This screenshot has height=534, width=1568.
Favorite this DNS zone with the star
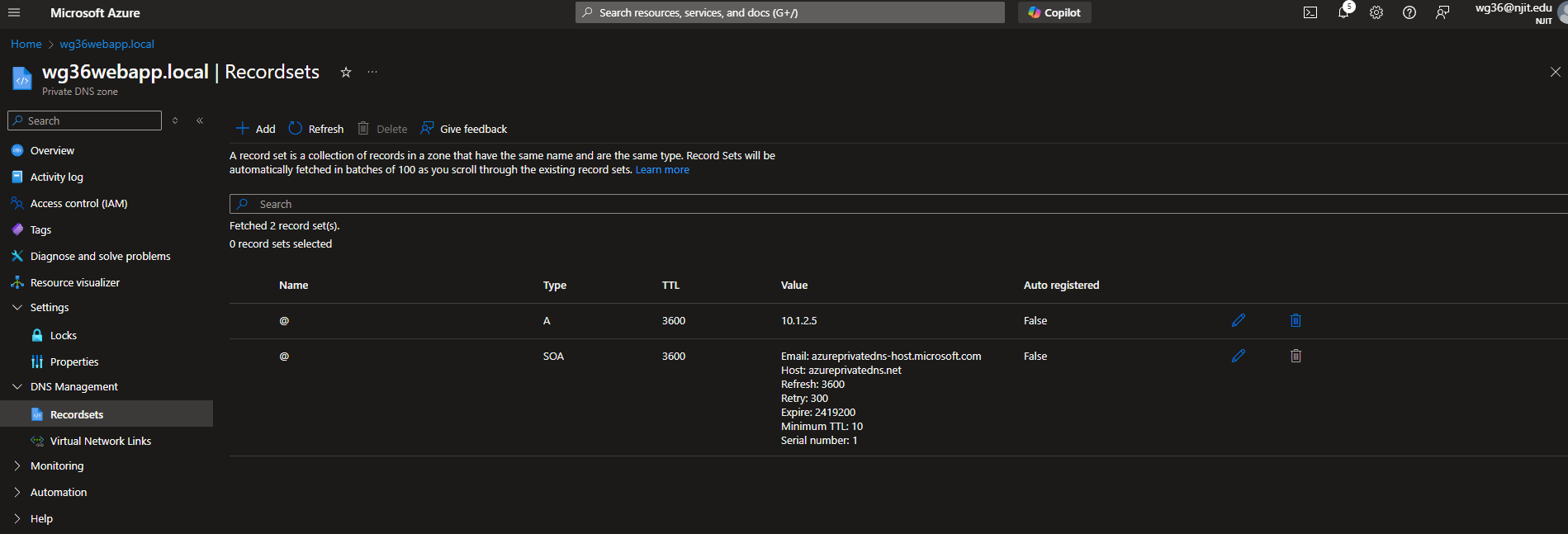(x=346, y=73)
